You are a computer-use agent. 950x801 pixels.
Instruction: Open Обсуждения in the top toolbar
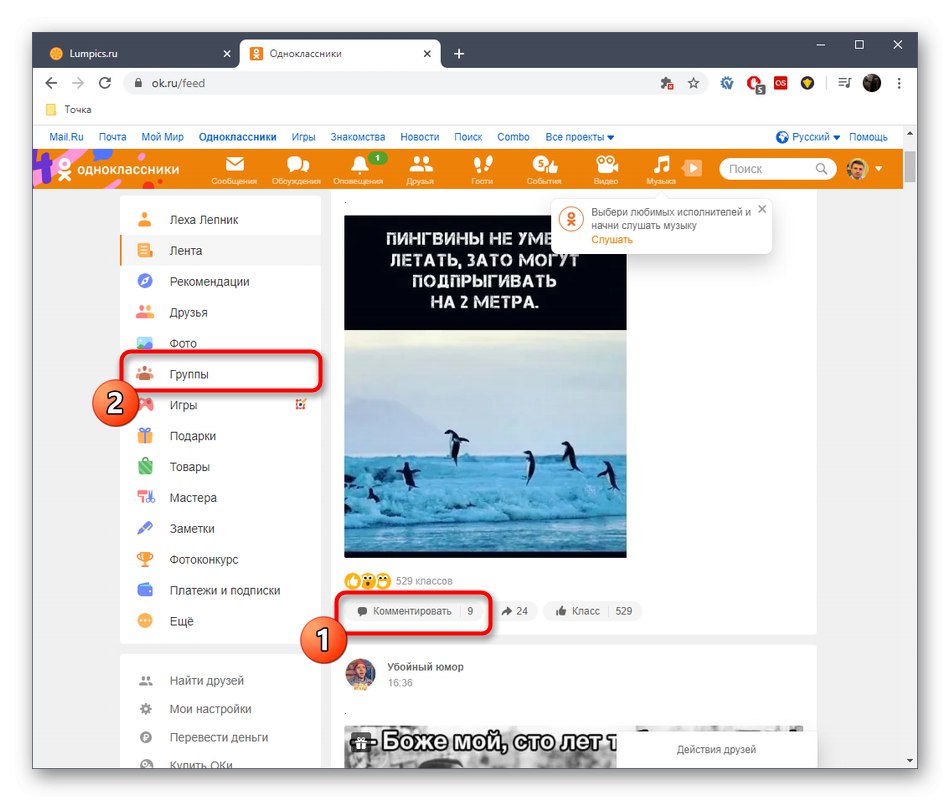[298, 168]
